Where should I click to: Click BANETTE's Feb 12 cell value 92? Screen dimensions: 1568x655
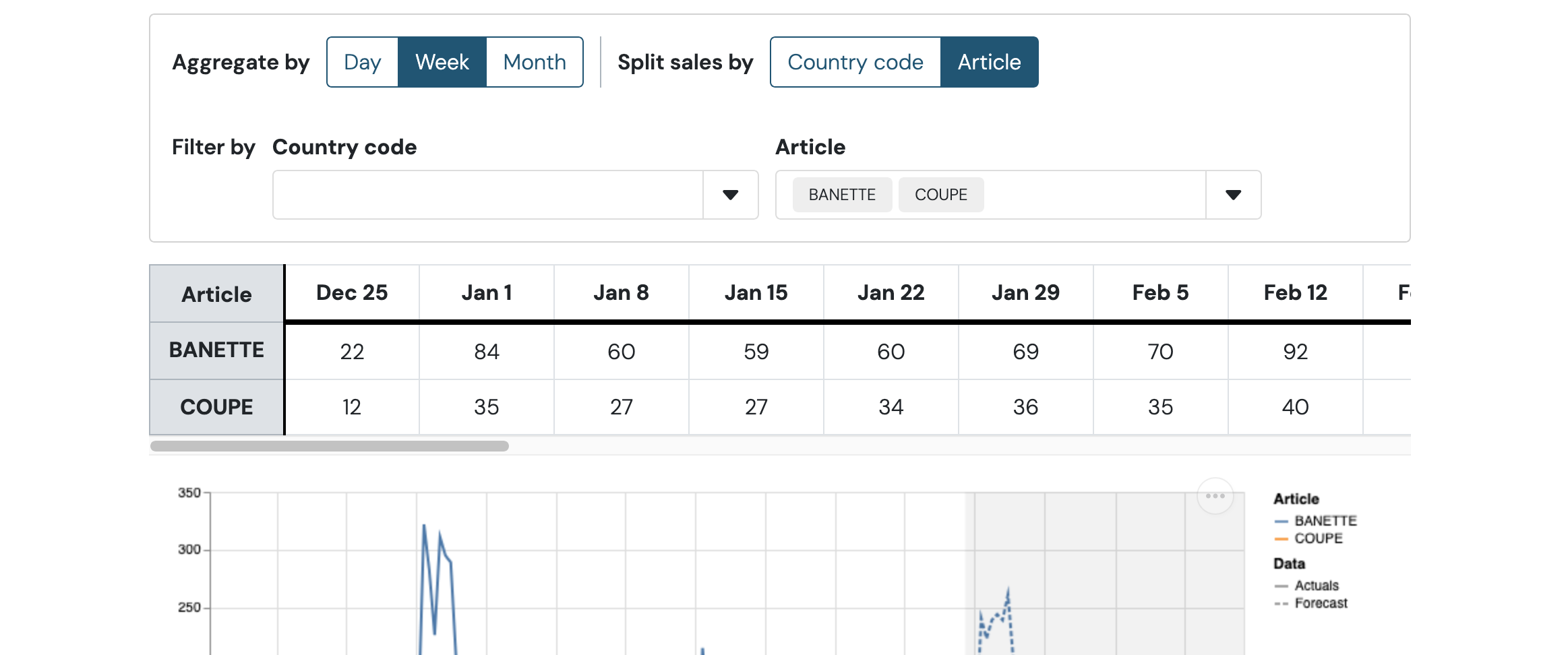(x=1295, y=352)
